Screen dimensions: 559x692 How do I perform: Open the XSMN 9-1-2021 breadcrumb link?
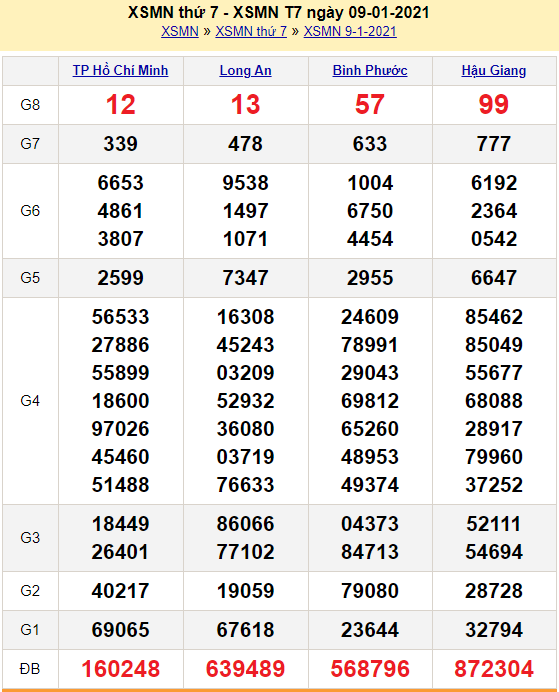pos(350,32)
